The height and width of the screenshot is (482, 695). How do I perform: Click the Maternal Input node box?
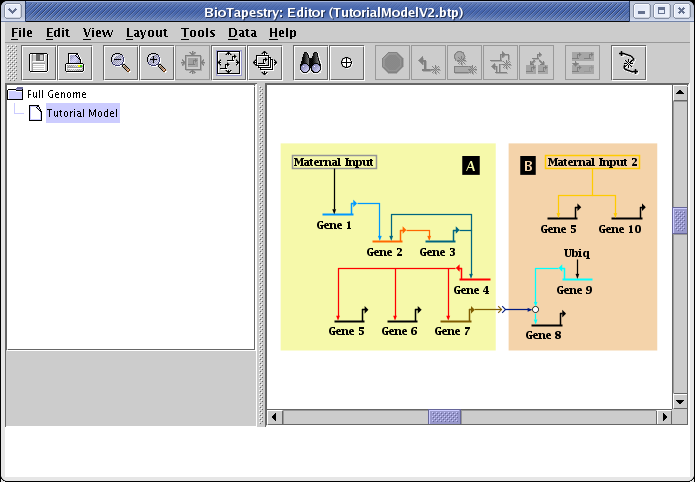(x=334, y=162)
